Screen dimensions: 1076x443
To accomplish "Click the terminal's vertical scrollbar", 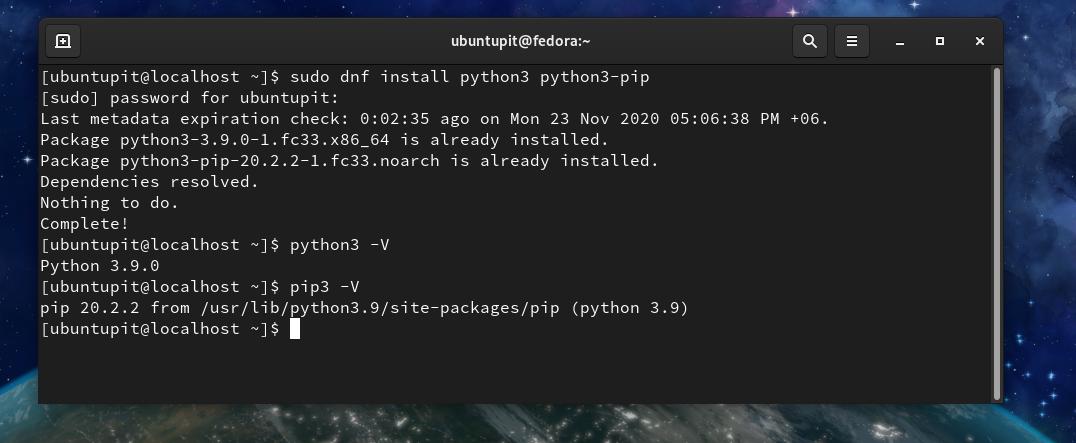I will (996, 232).
